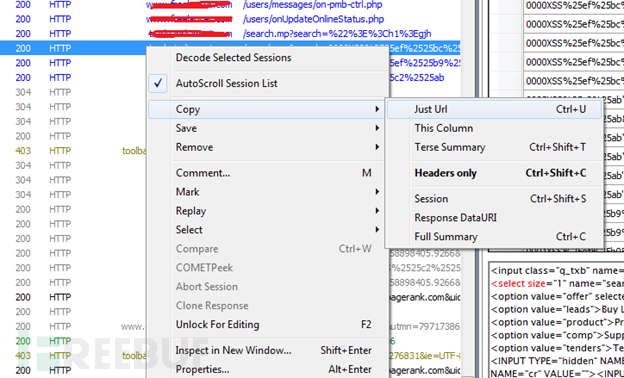624x378 pixels.
Task: Select Terse Summary option
Action: (x=494, y=147)
